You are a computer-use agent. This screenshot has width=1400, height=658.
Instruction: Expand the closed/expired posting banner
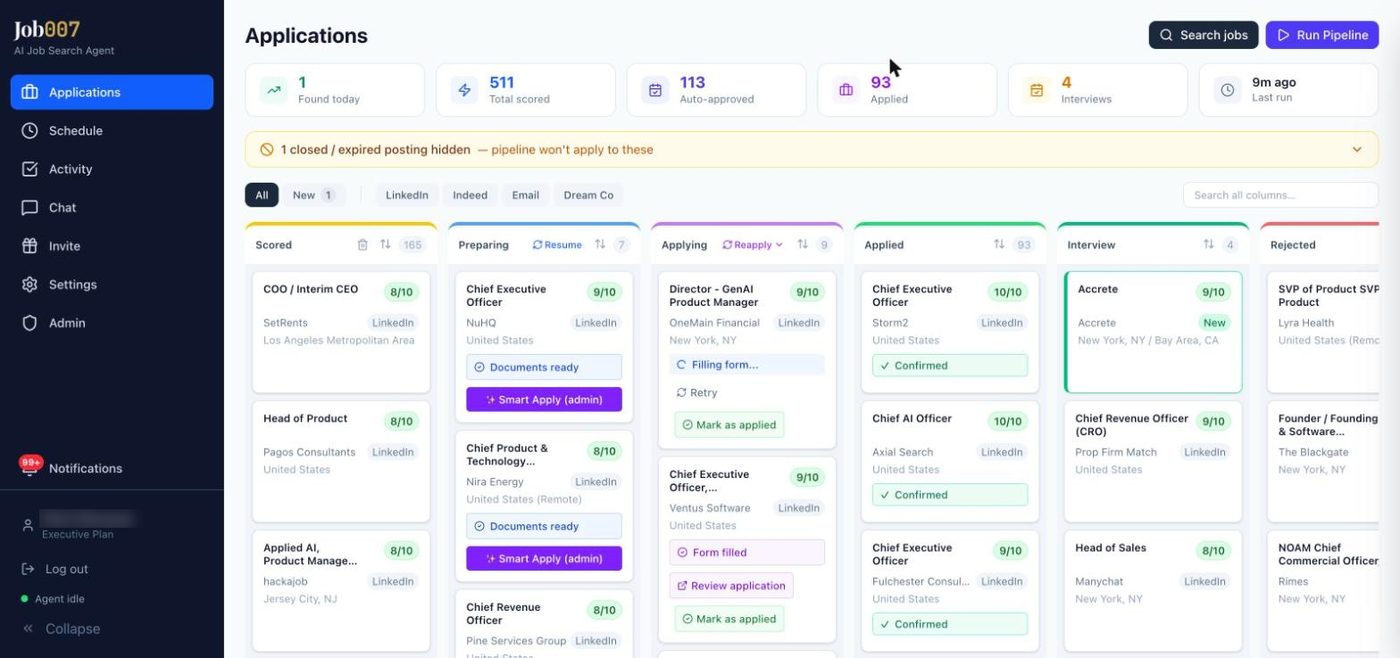(1357, 150)
